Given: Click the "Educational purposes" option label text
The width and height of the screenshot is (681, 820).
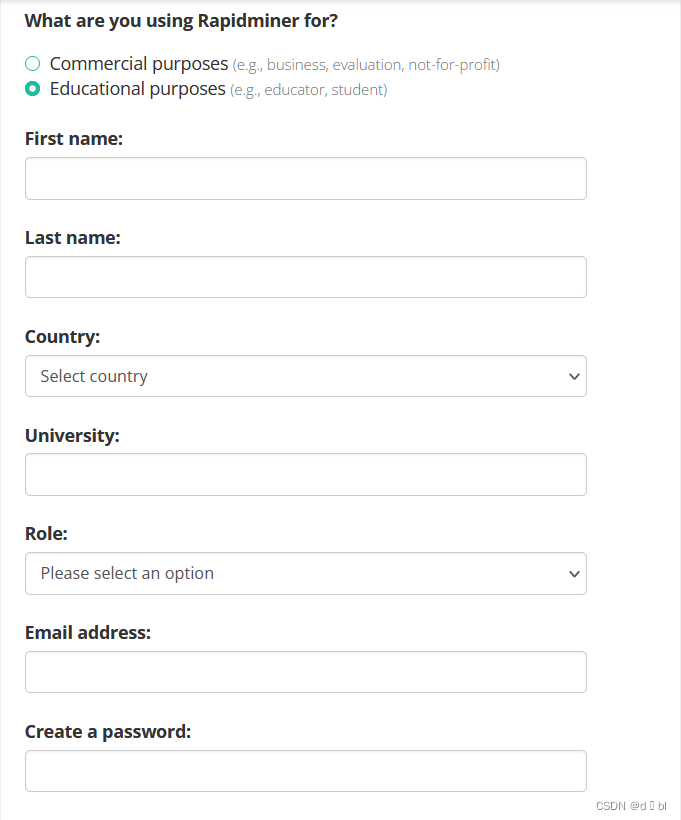Looking at the screenshot, I should click(x=137, y=89).
